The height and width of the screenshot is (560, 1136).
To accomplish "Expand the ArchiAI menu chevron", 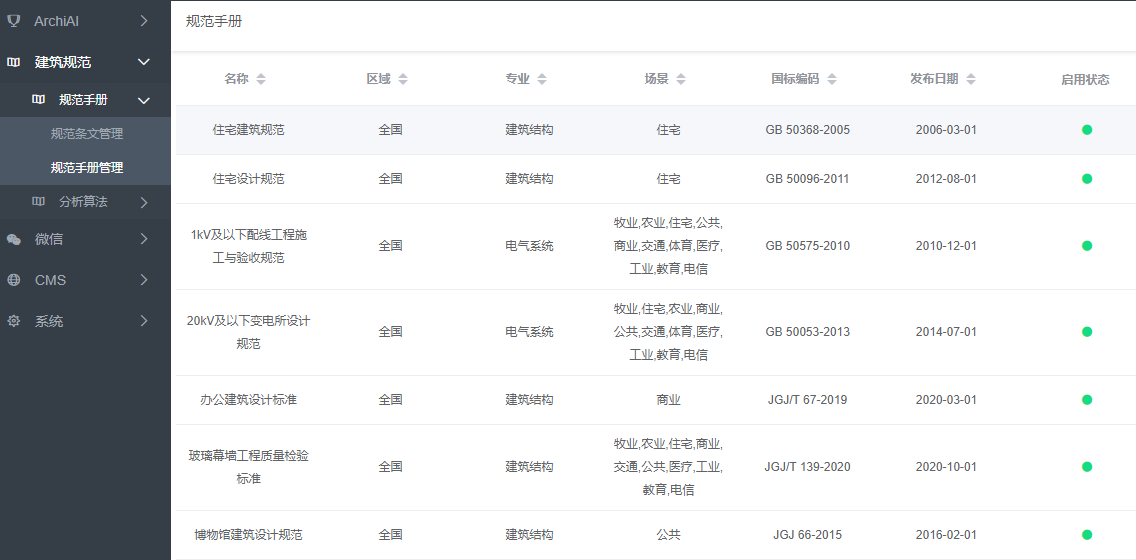I will pyautogui.click(x=144, y=21).
